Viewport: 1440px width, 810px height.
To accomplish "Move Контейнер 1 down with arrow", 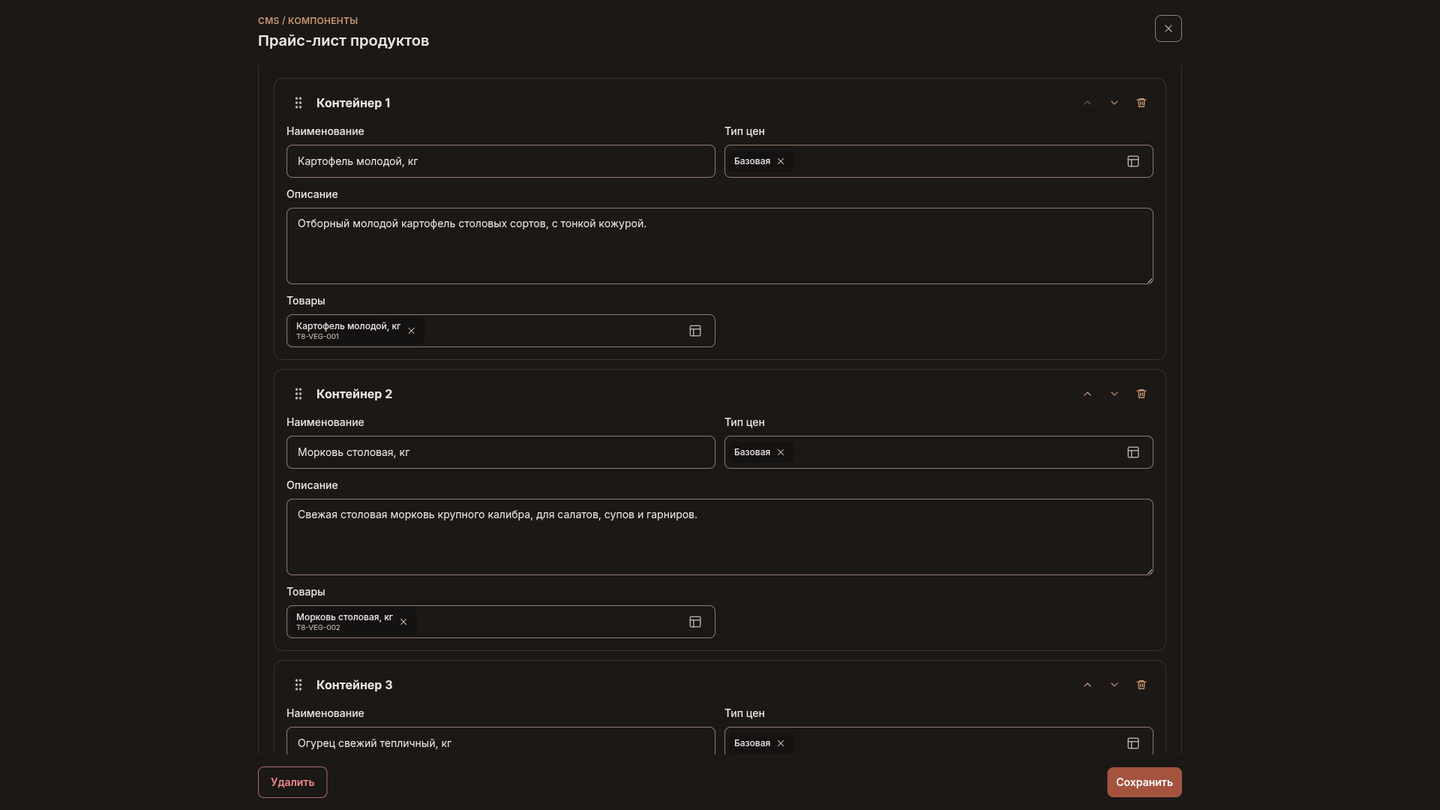I will tap(1114, 103).
